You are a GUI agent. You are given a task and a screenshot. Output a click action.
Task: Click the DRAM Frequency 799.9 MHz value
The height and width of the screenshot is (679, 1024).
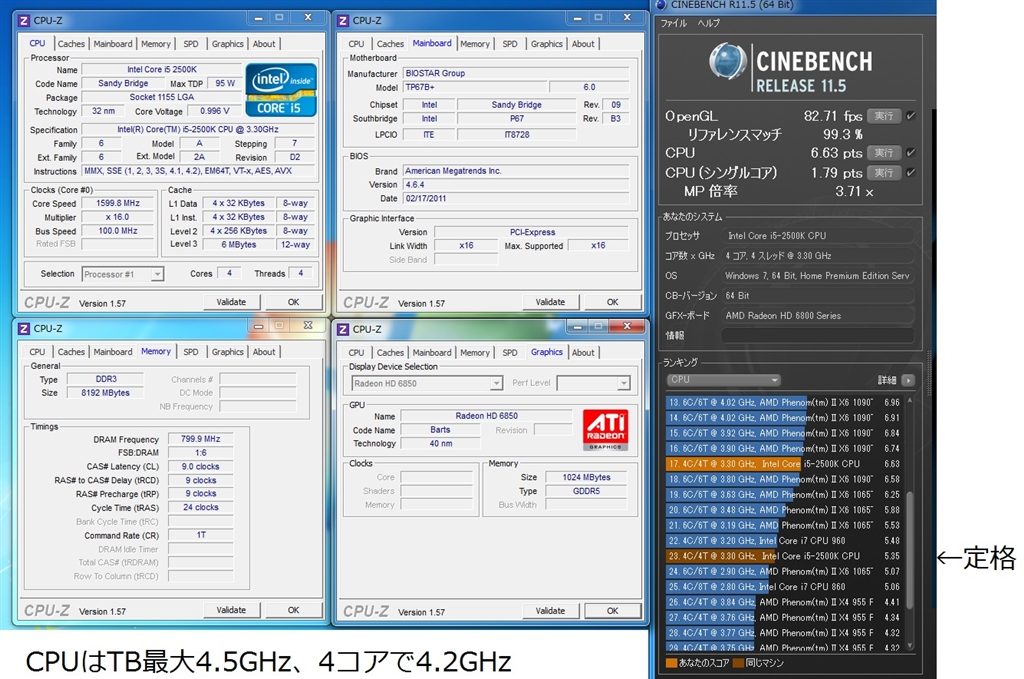[x=200, y=439]
